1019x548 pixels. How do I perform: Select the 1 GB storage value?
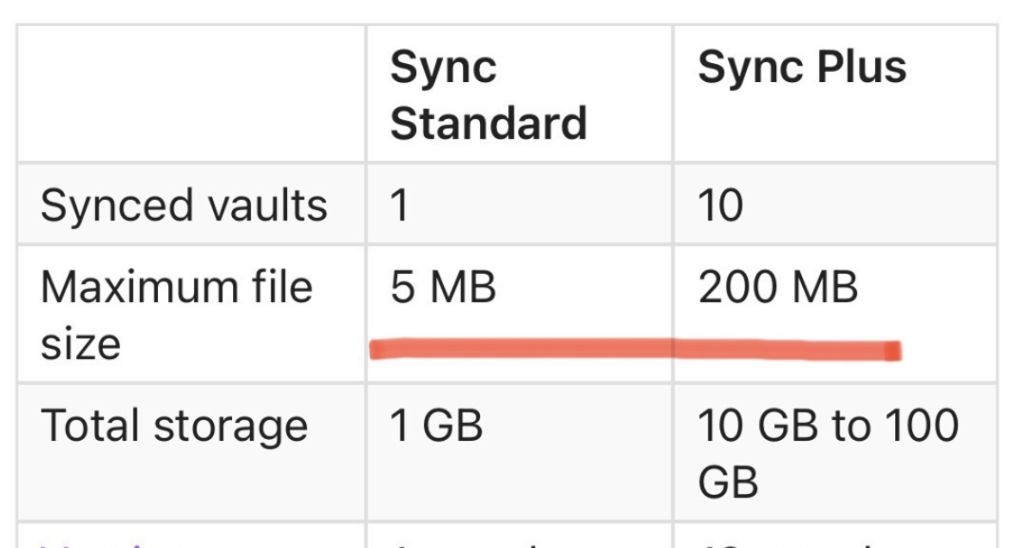(437, 427)
